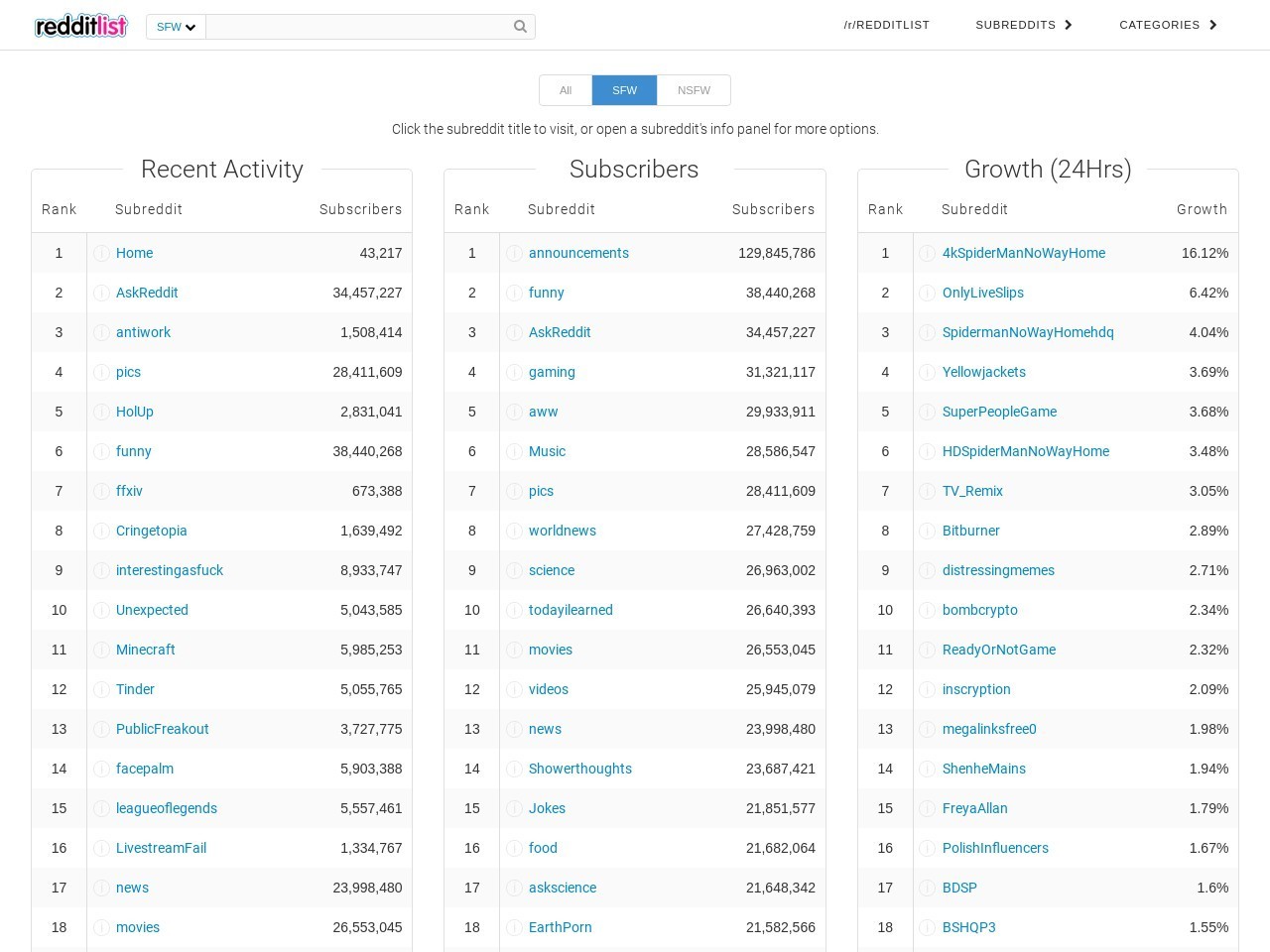Screen dimensions: 1270x952
Task: Open info panel icon for AskReddit in Recent Activity
Action: click(101, 293)
